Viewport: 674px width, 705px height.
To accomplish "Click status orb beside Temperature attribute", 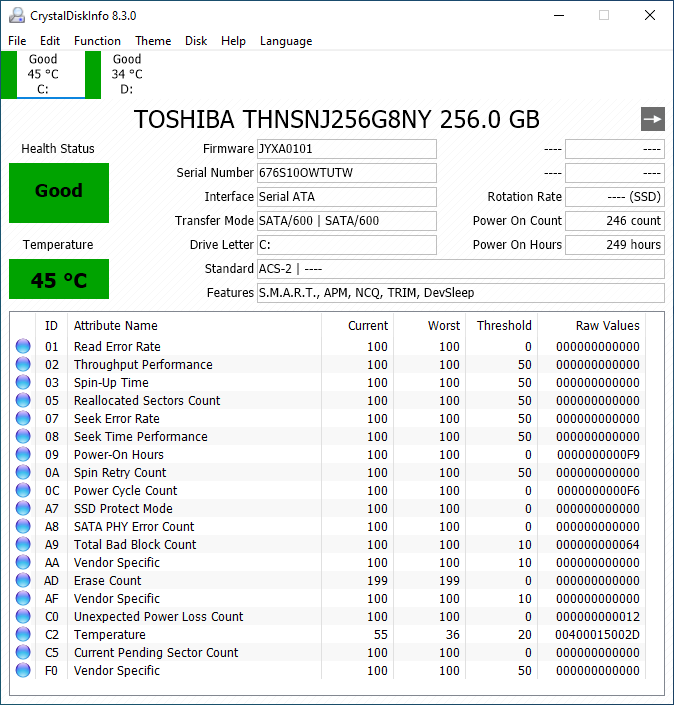I will 23,635.
